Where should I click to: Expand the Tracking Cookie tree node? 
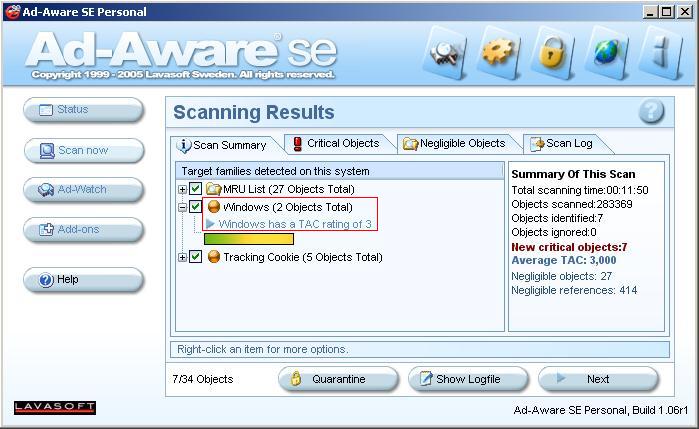[x=182, y=257]
